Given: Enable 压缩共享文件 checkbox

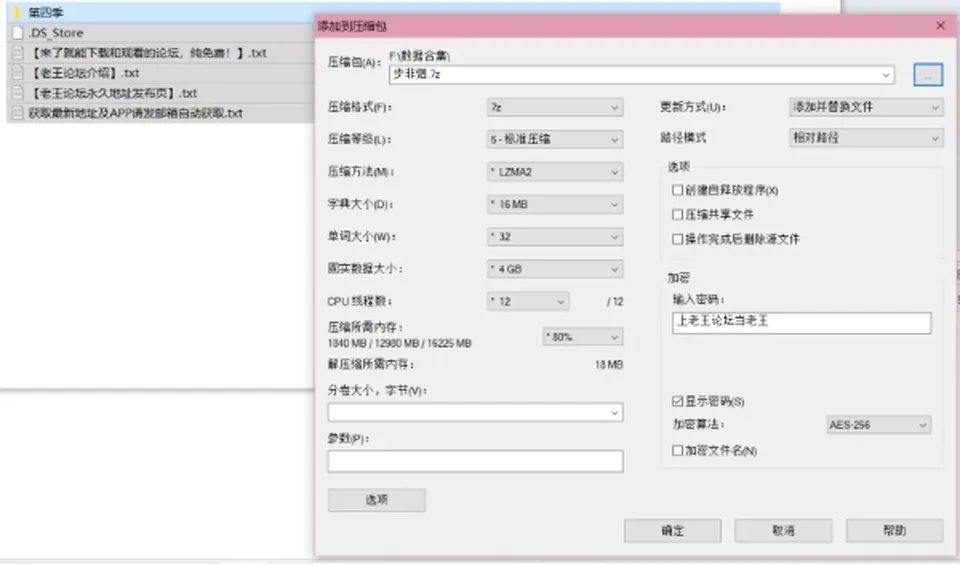Looking at the screenshot, I should 677,214.
